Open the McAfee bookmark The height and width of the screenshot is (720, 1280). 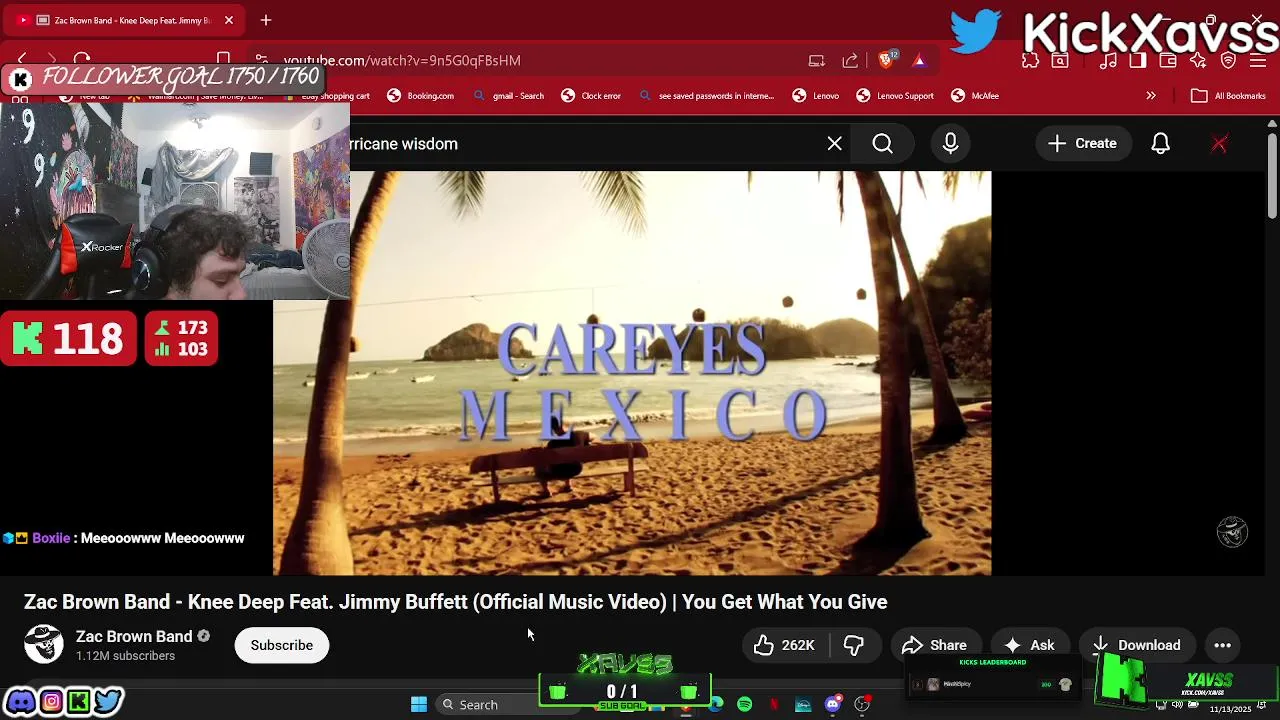[975, 96]
